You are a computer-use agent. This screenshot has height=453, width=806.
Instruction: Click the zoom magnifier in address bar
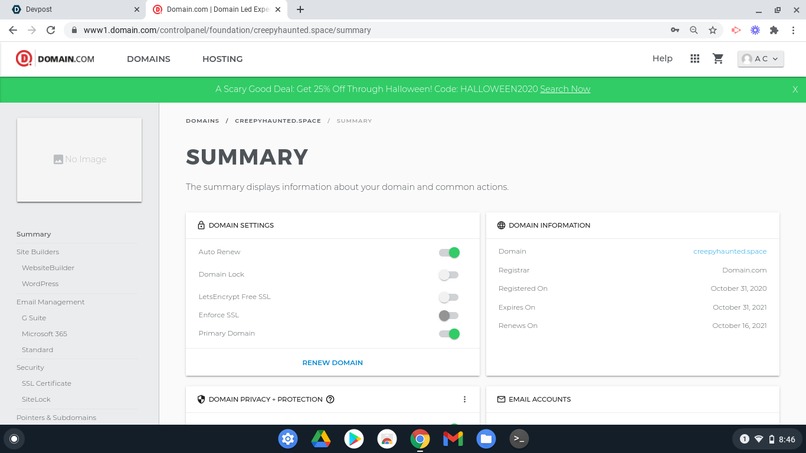[694, 30]
